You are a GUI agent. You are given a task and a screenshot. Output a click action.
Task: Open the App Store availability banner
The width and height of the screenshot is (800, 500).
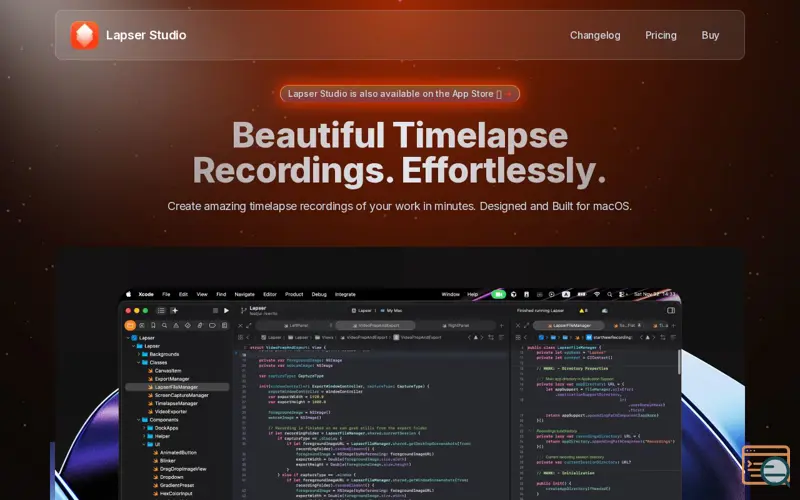tap(399, 94)
